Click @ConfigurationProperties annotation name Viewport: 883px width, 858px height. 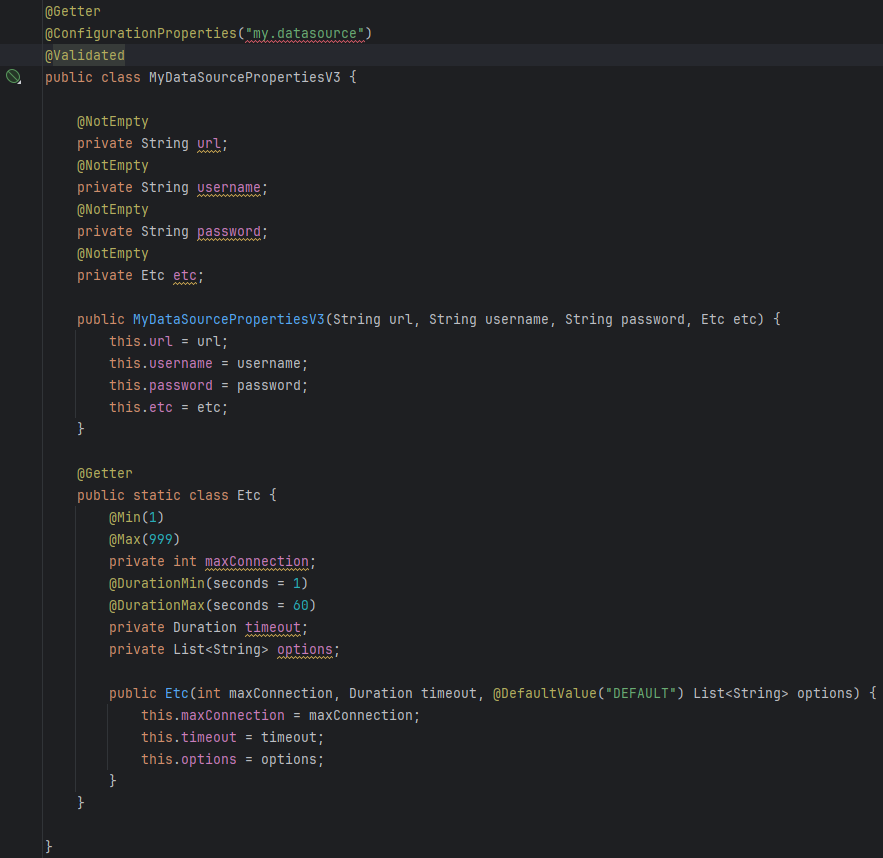tap(141, 33)
